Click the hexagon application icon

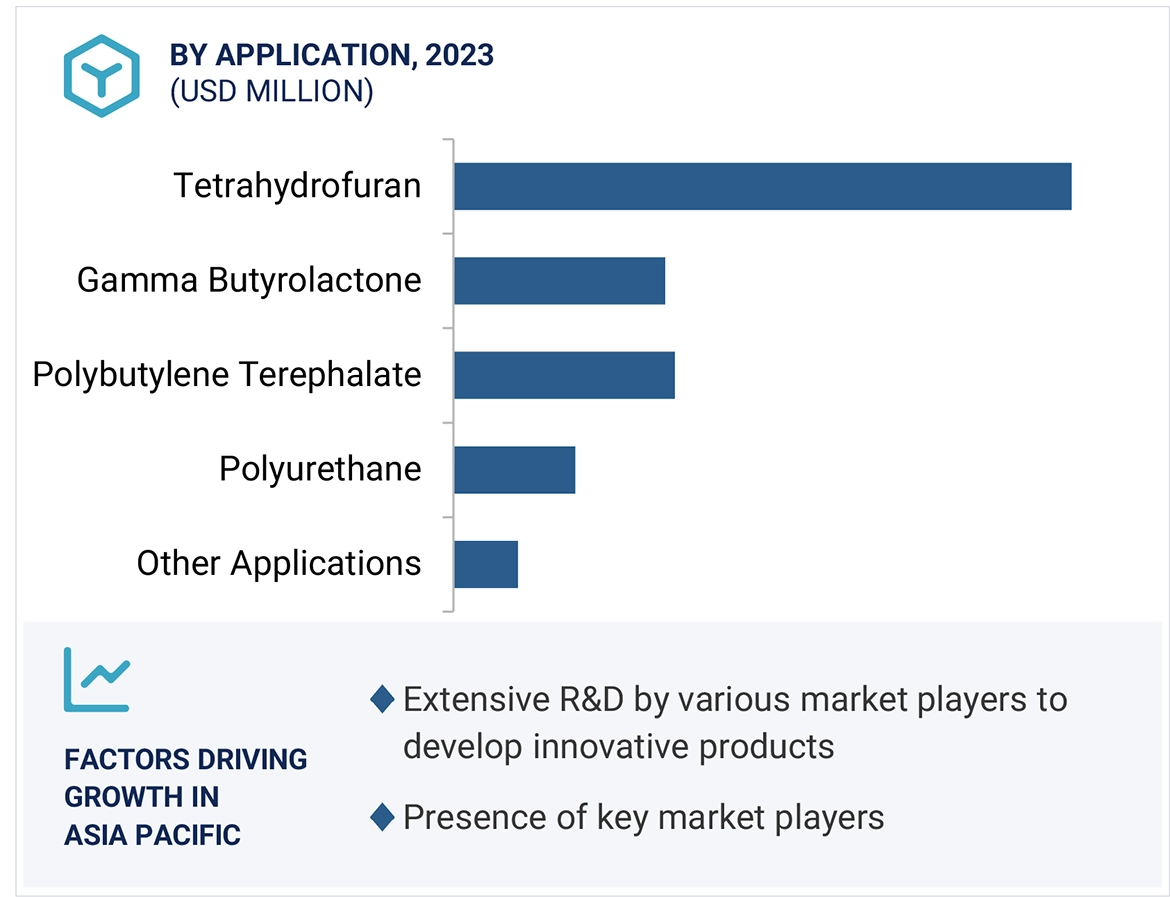point(101,76)
